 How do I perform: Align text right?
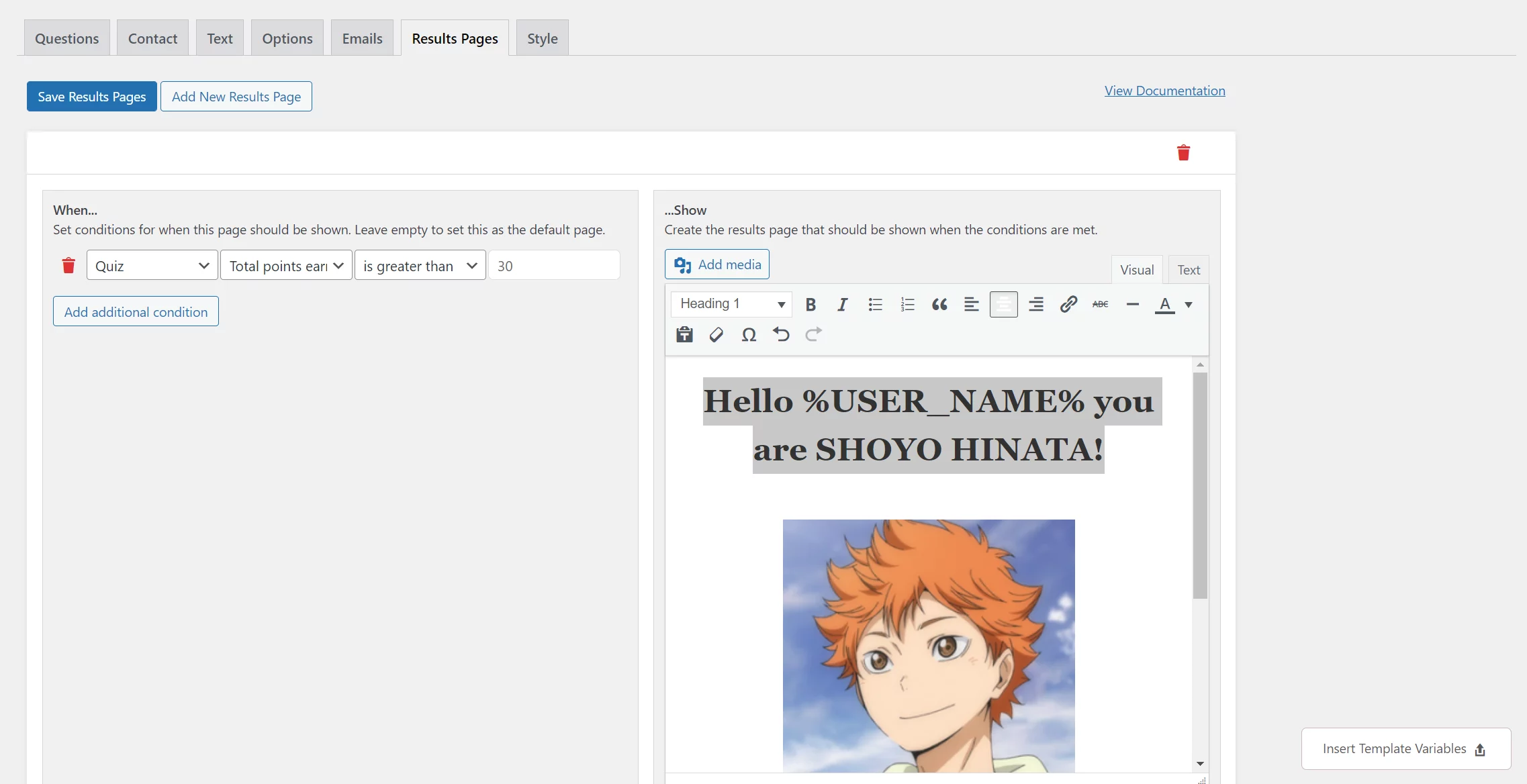[x=1036, y=304]
